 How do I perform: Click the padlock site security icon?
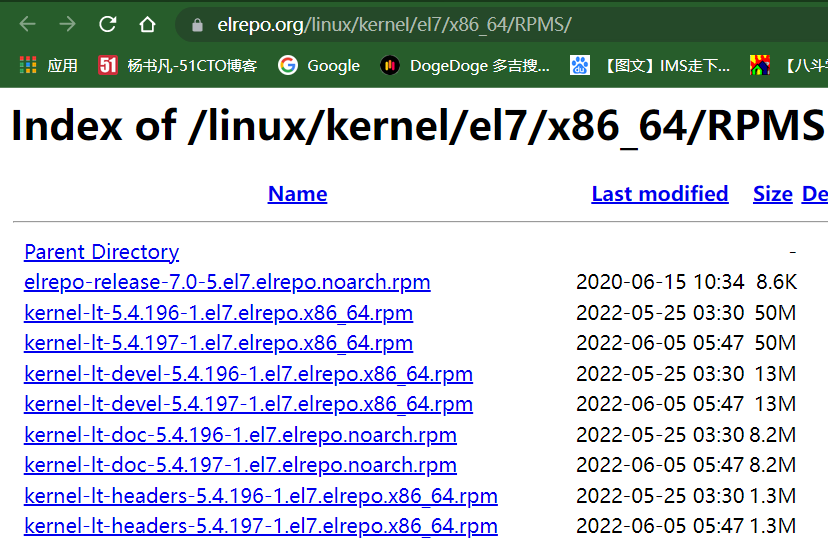[x=197, y=25]
